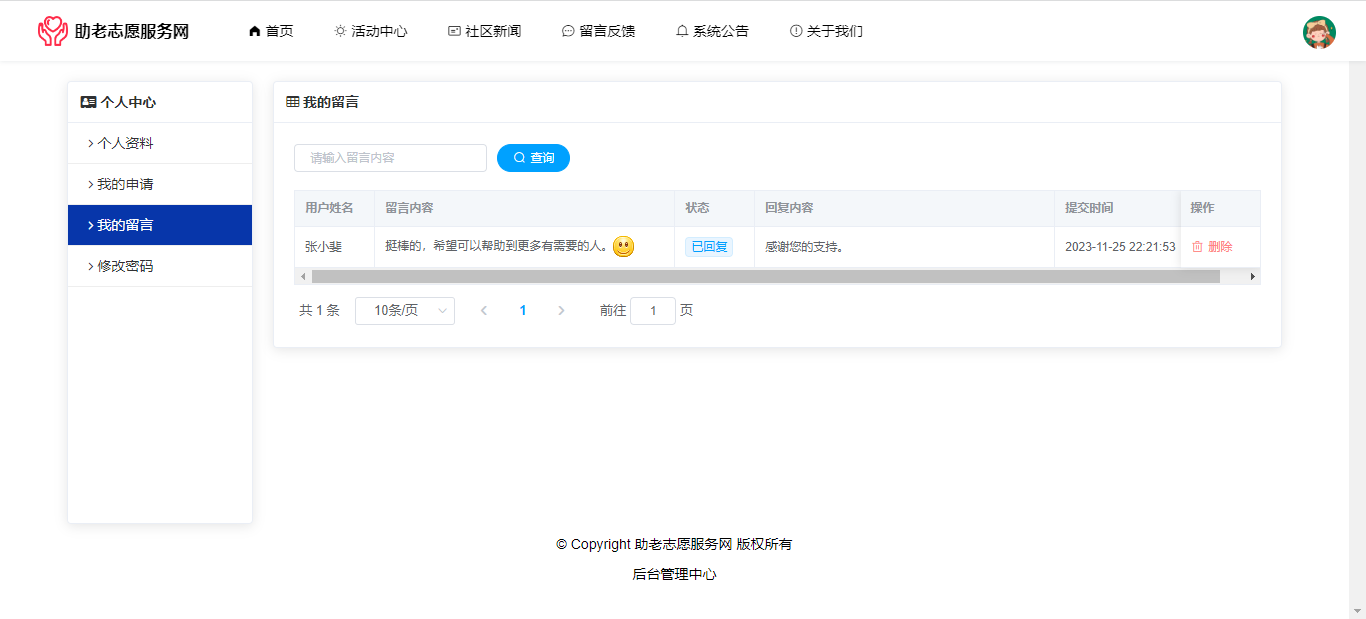Viewport: 1366px width, 619px height.
Task: Click the heart-hands site logo
Action: click(52, 31)
